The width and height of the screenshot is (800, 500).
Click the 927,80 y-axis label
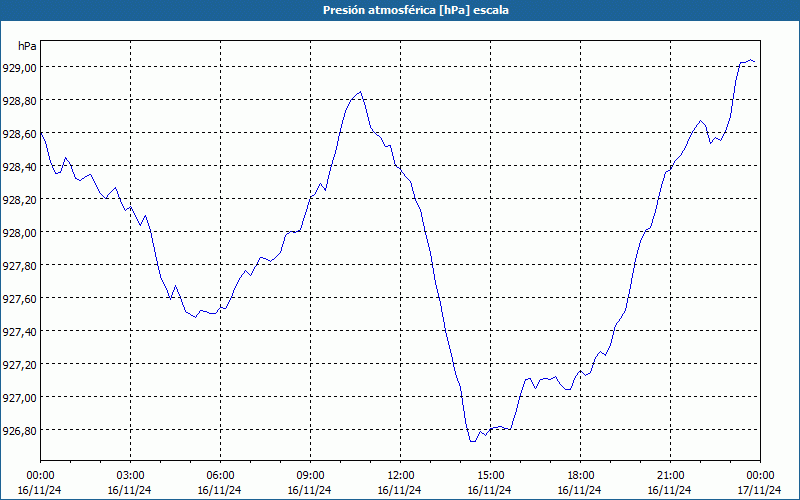pos(20,266)
